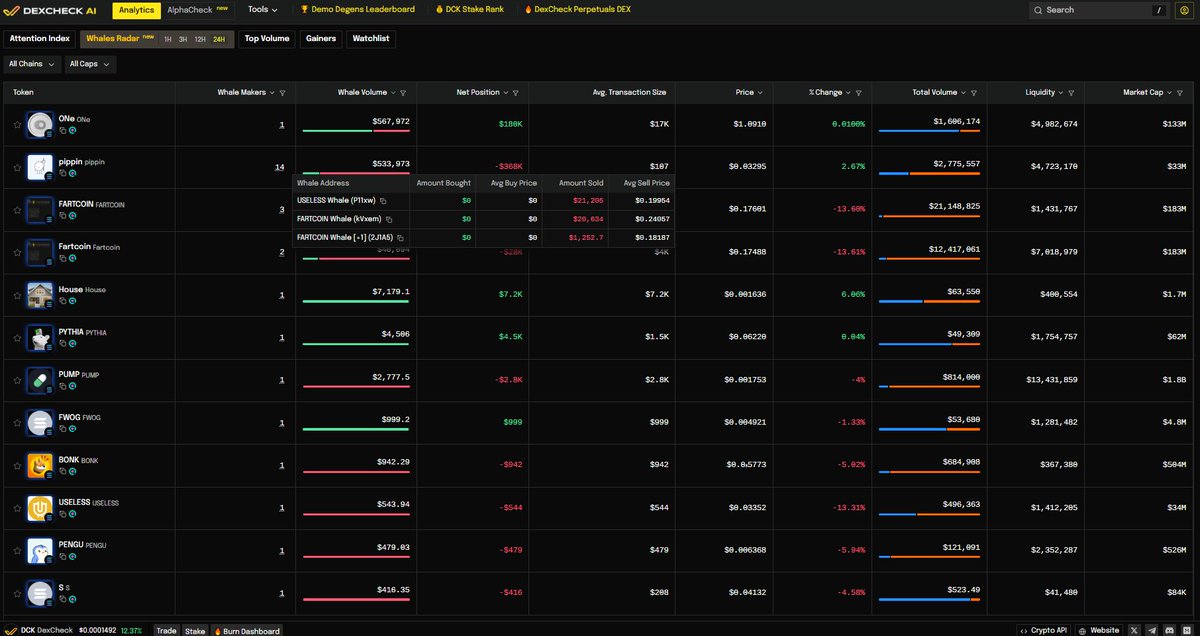Open the Burn Dashboard button
The width and height of the screenshot is (1200, 636).
(x=246, y=630)
